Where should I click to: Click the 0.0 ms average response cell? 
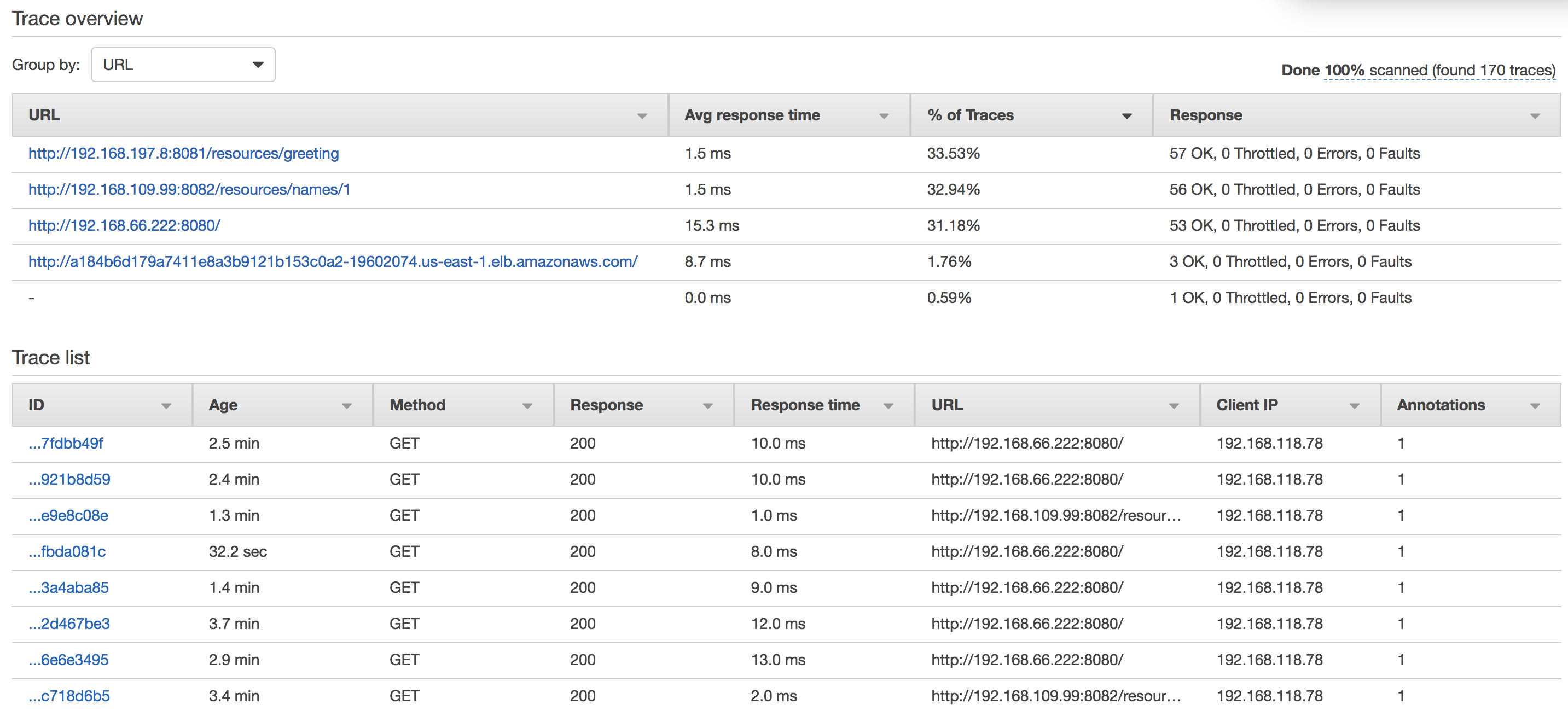[707, 298]
